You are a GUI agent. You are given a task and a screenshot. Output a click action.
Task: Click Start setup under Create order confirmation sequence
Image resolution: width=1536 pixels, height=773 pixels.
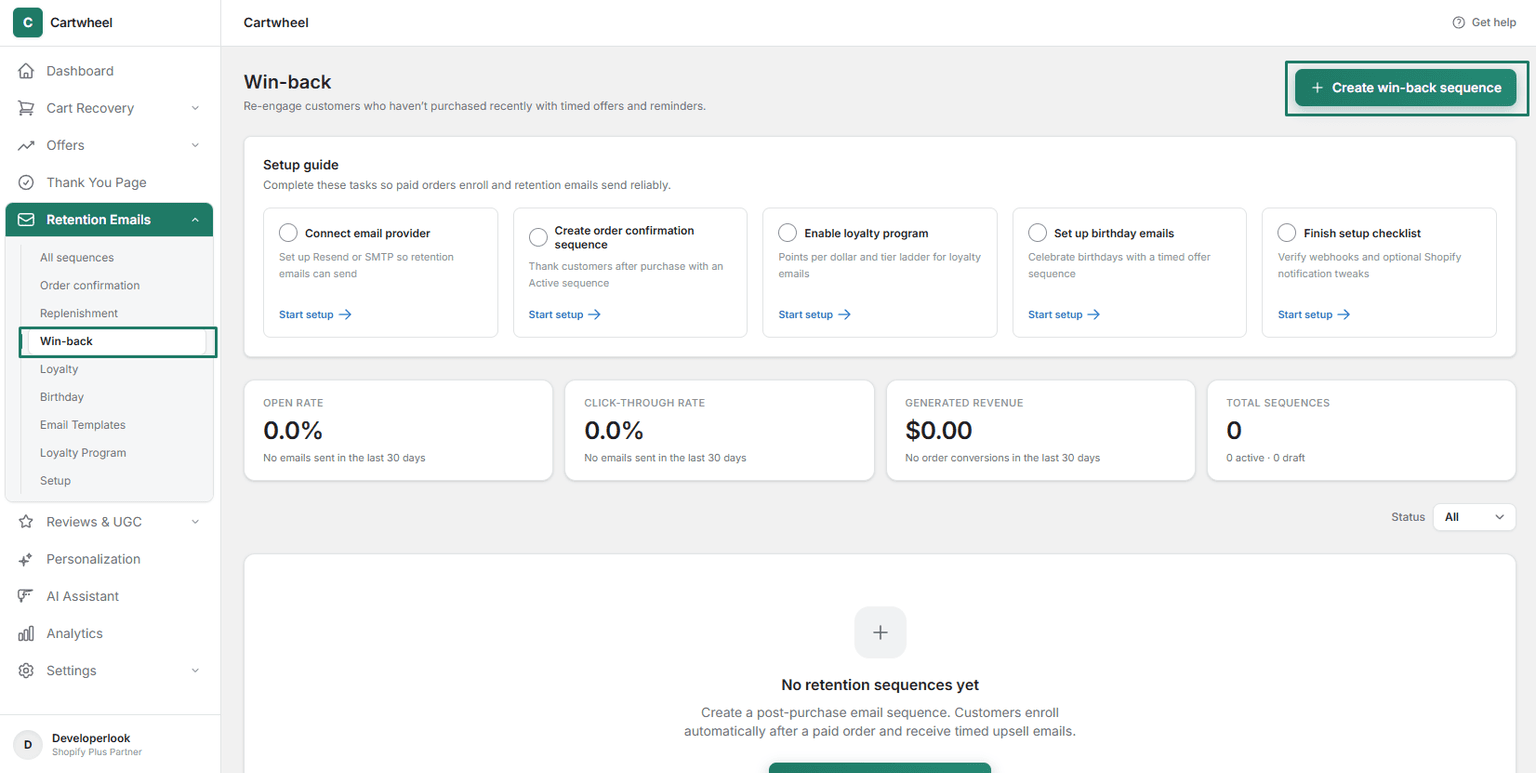(x=564, y=314)
